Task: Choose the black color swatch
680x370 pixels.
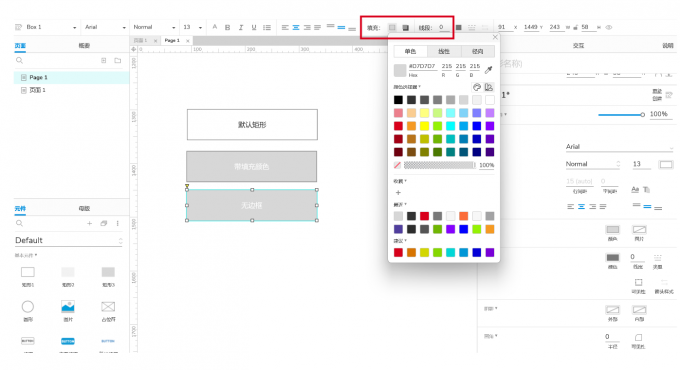Action: click(398, 100)
